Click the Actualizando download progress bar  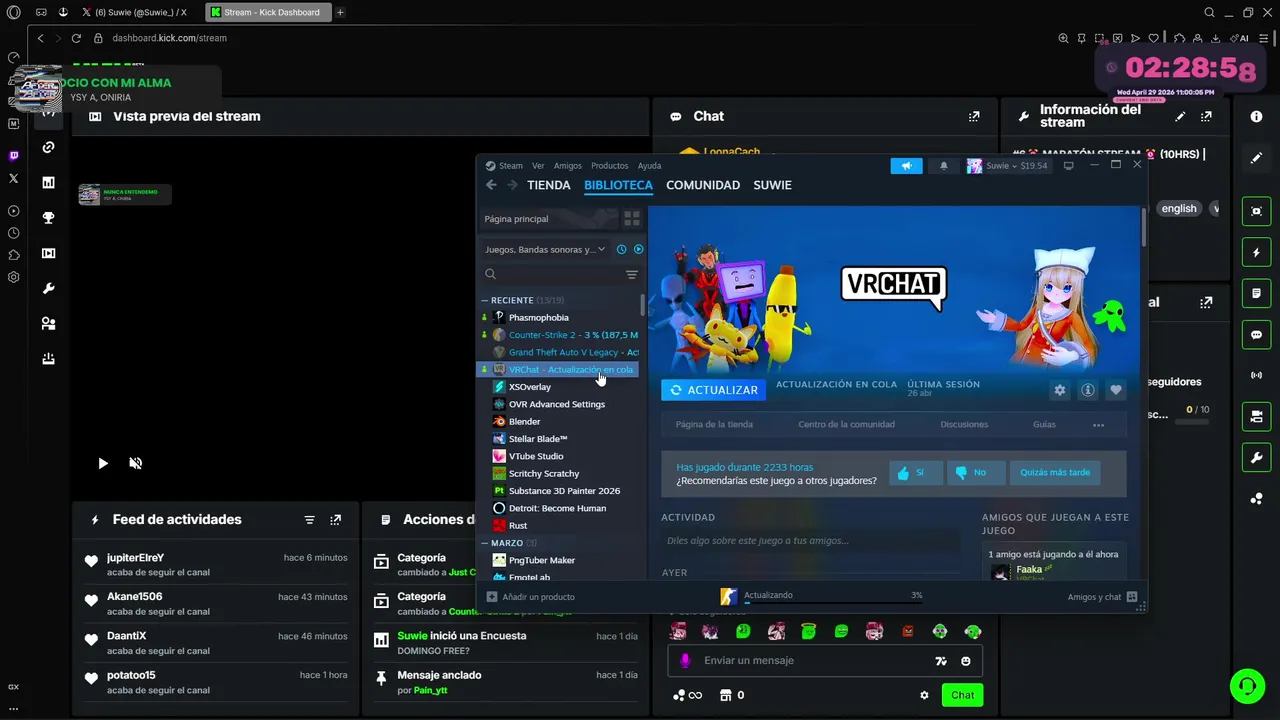(x=833, y=604)
